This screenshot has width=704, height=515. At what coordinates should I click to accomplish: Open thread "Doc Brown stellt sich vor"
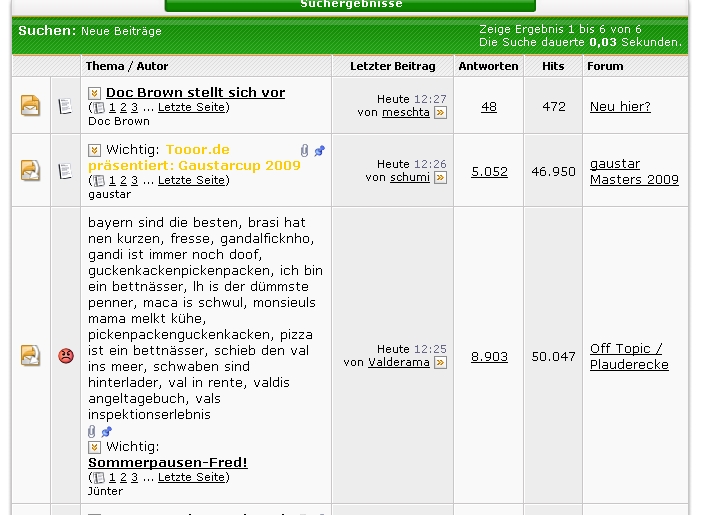click(195, 92)
